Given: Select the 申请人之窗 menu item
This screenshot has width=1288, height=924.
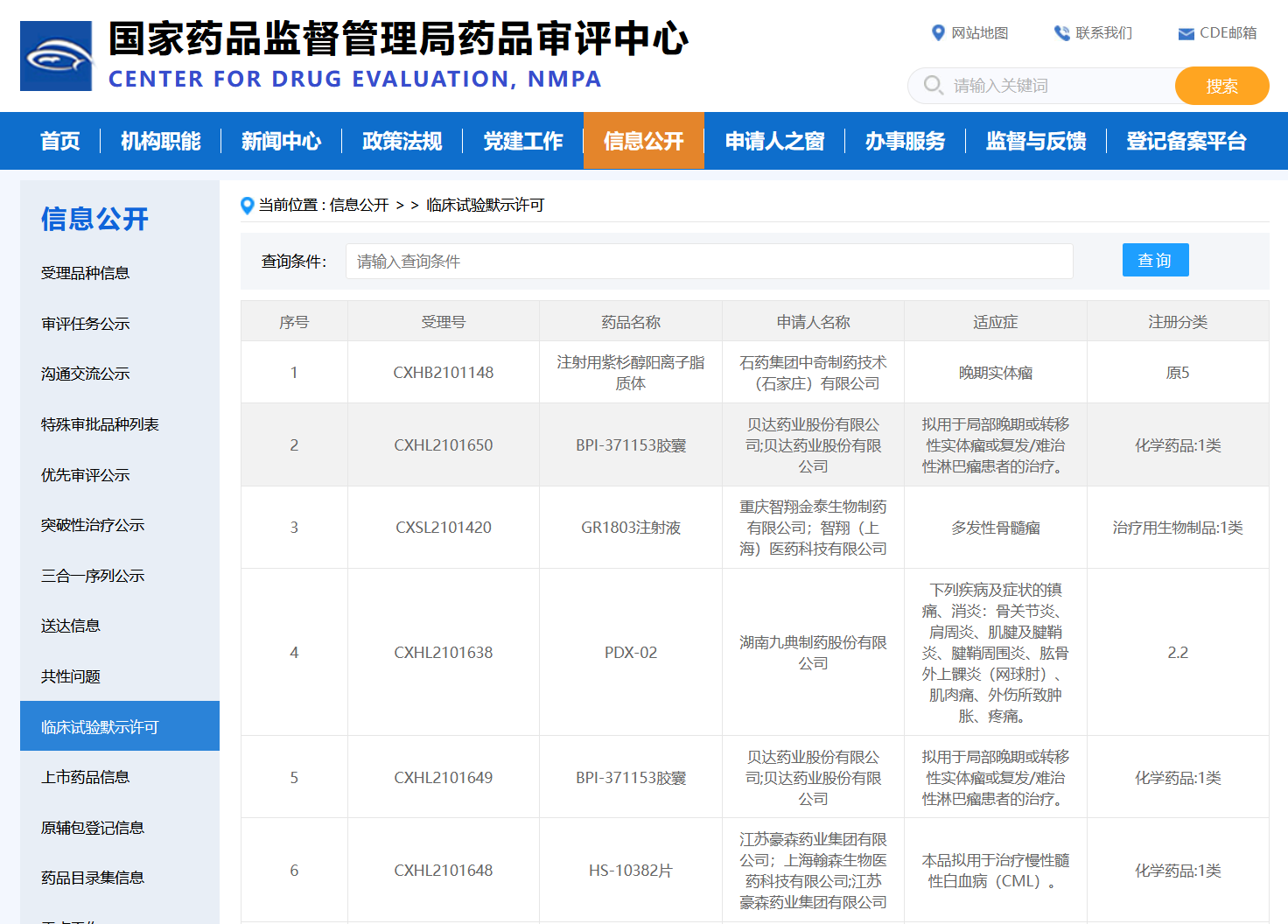Looking at the screenshot, I should (x=774, y=141).
